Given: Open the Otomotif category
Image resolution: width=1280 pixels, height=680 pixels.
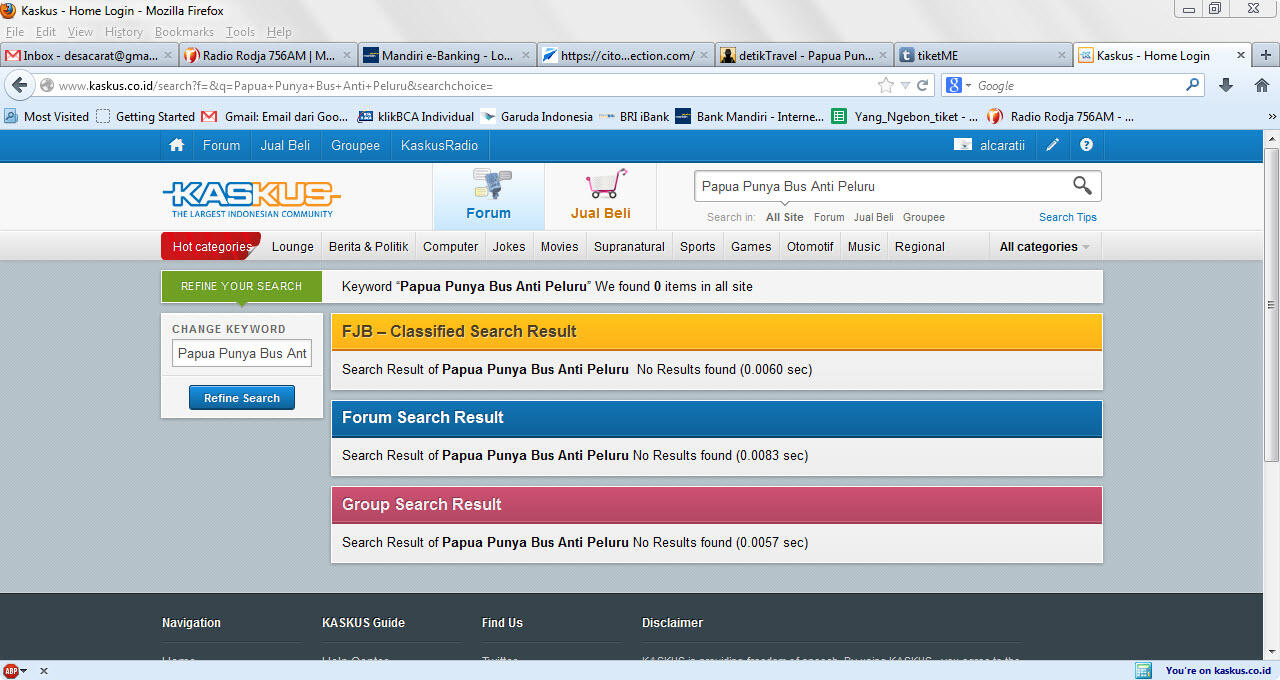Looking at the screenshot, I should click(810, 246).
